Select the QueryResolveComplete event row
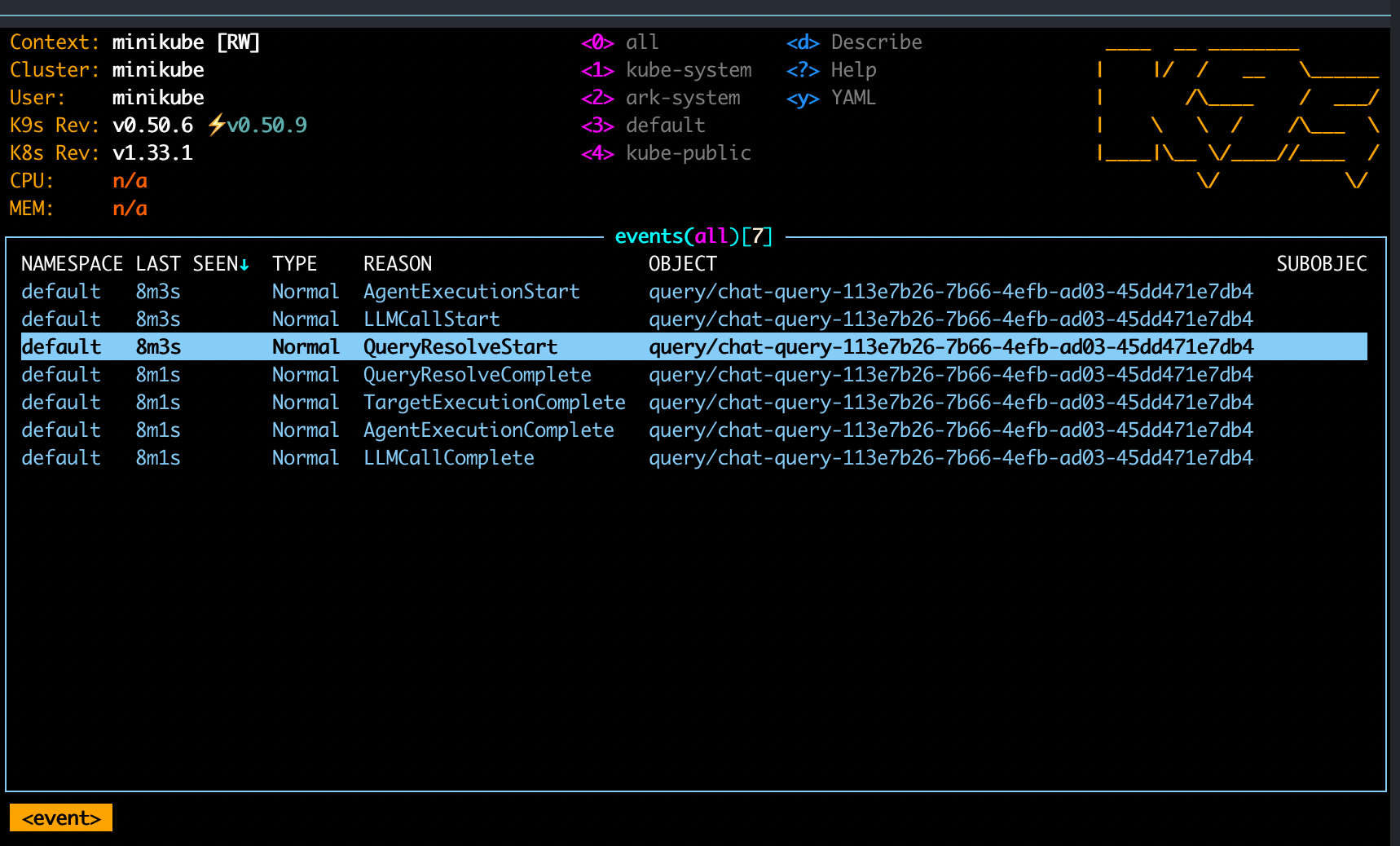The width and height of the screenshot is (1400, 846). pos(694,375)
